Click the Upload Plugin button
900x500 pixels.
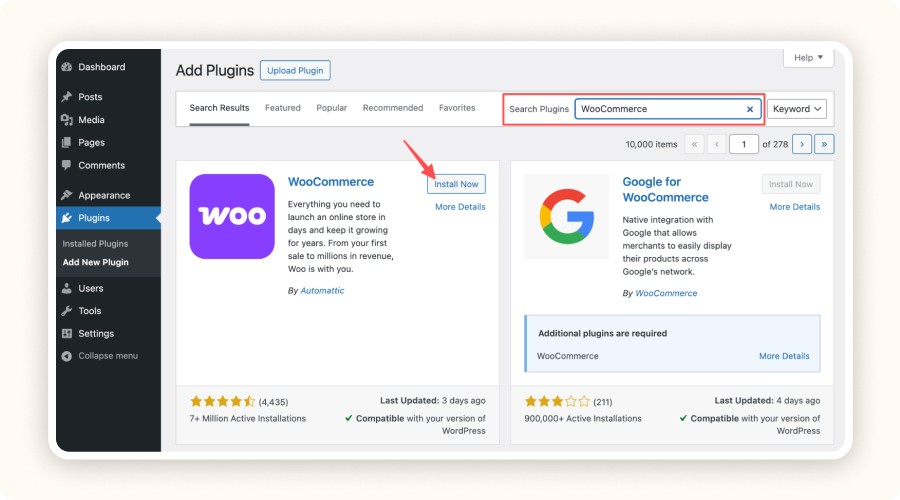click(295, 71)
